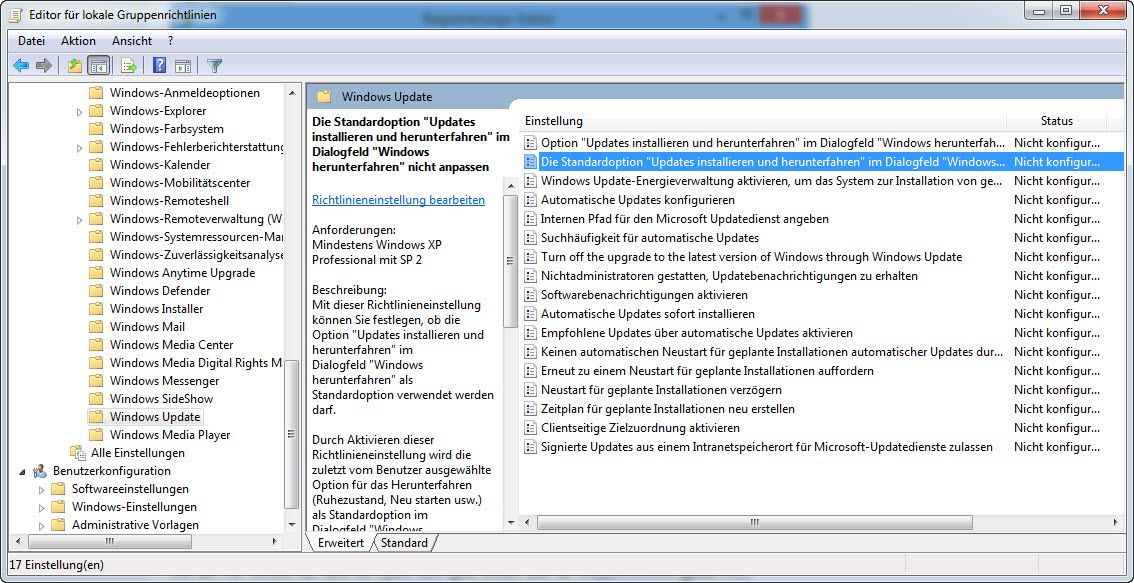This screenshot has height=583, width=1134.
Task: Click the Windows Defender folder icon
Action: pos(95,291)
